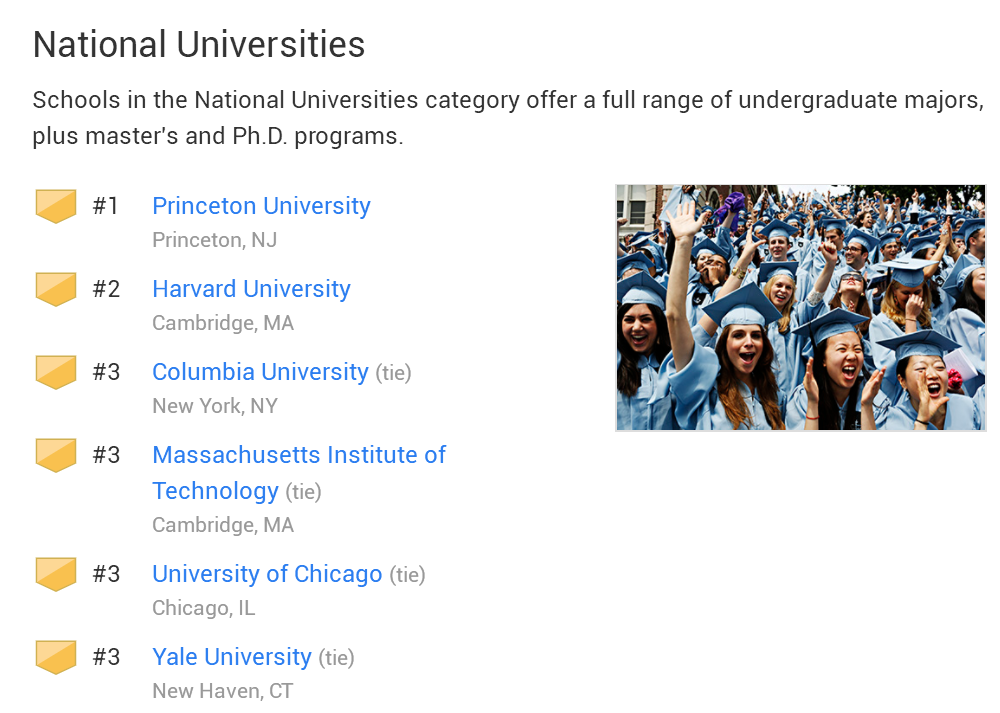Click the gold badge beside Yale University
The image size is (1000, 713).
(56, 657)
